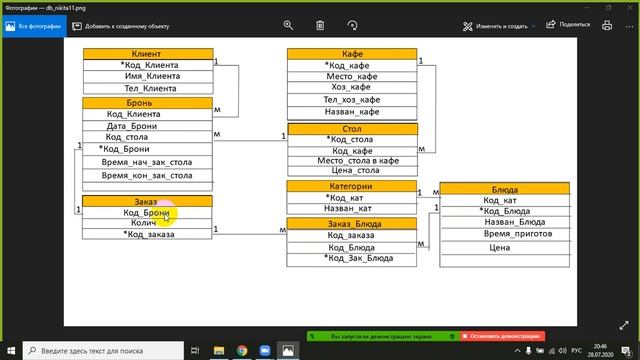Click the Назван_кафе field

(x=352, y=112)
